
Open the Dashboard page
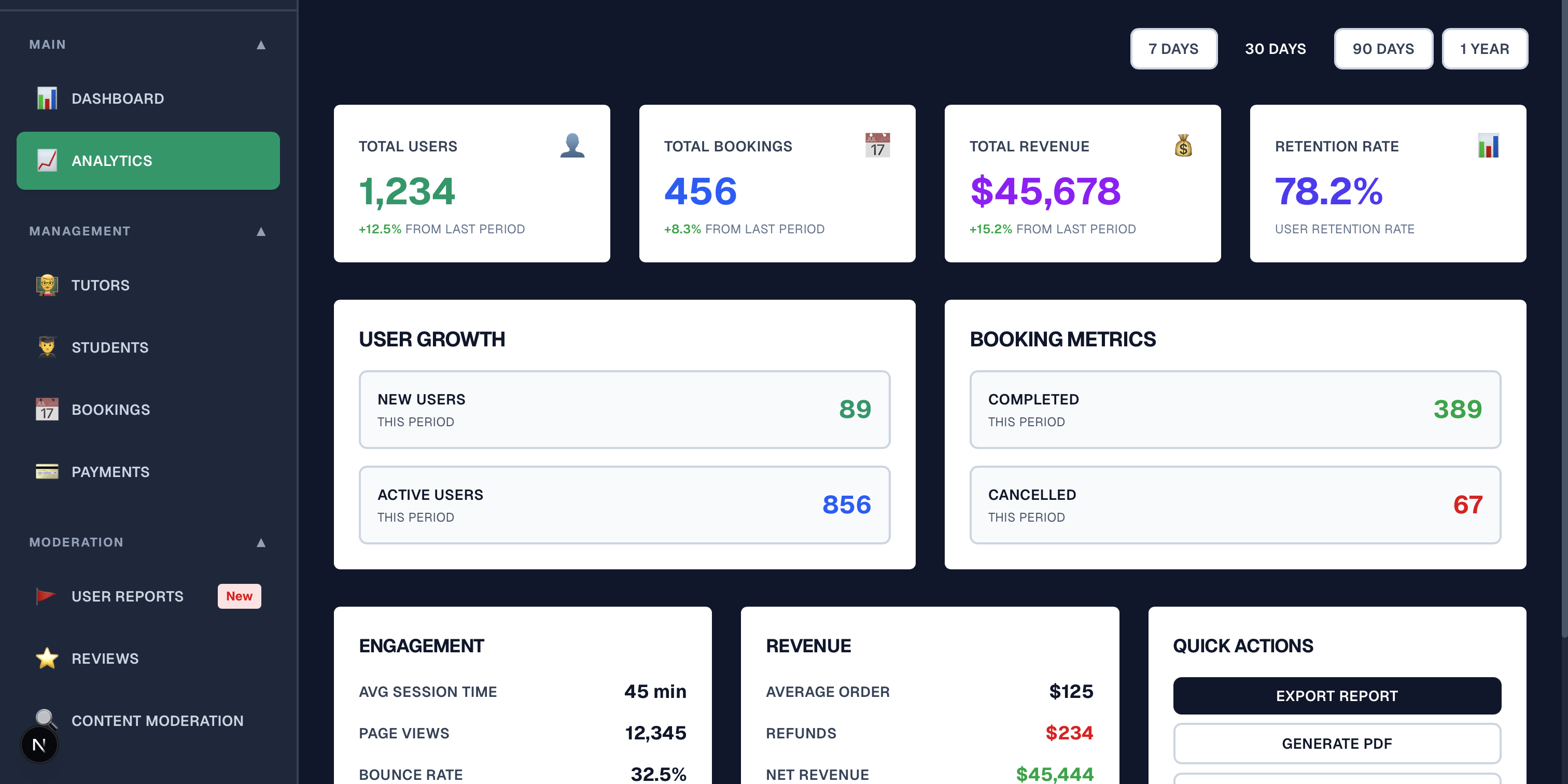click(148, 99)
